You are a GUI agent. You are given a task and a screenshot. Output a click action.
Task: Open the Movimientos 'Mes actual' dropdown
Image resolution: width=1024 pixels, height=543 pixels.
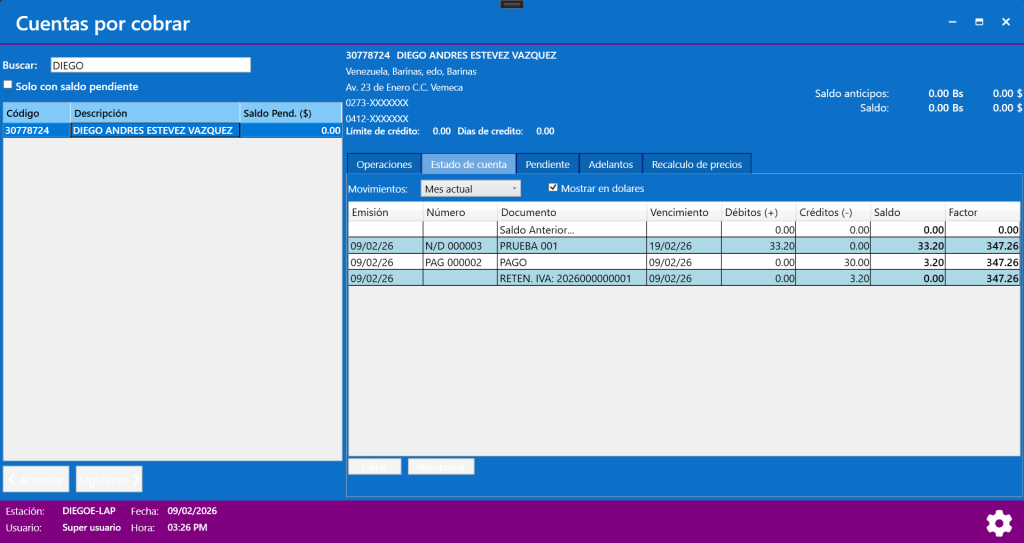(x=470, y=188)
